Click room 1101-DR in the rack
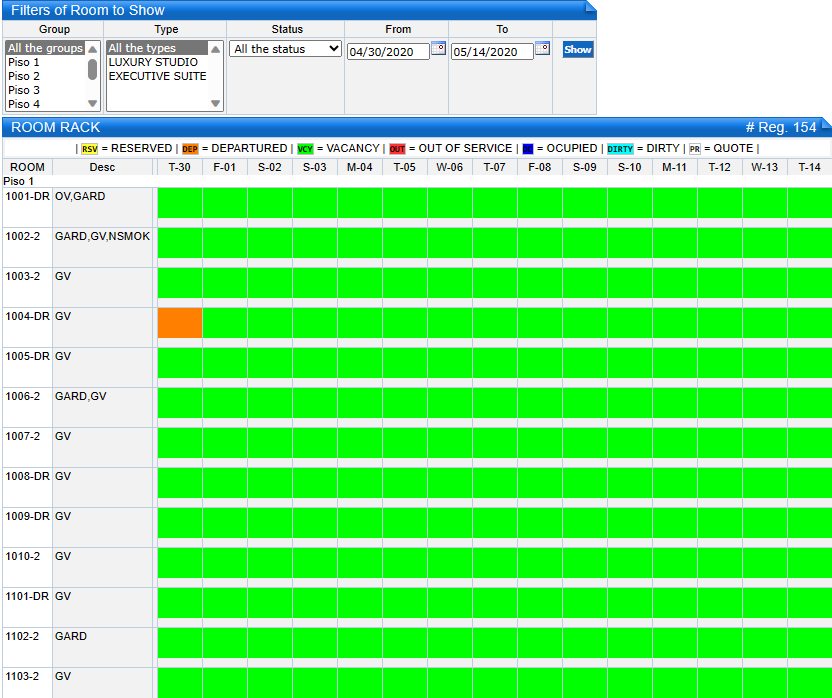The width and height of the screenshot is (832, 698). pyautogui.click(x=27, y=596)
